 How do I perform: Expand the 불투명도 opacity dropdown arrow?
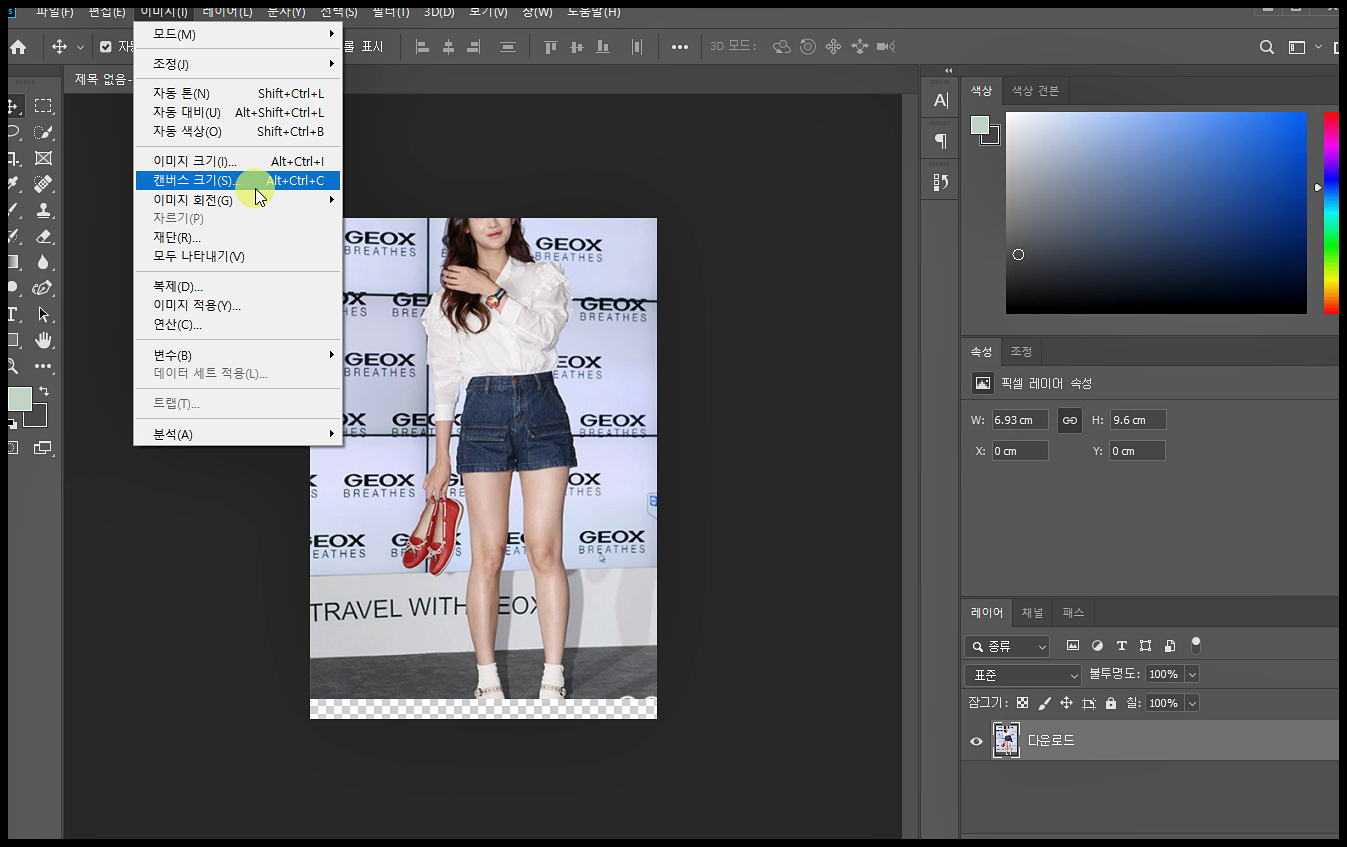point(1191,675)
